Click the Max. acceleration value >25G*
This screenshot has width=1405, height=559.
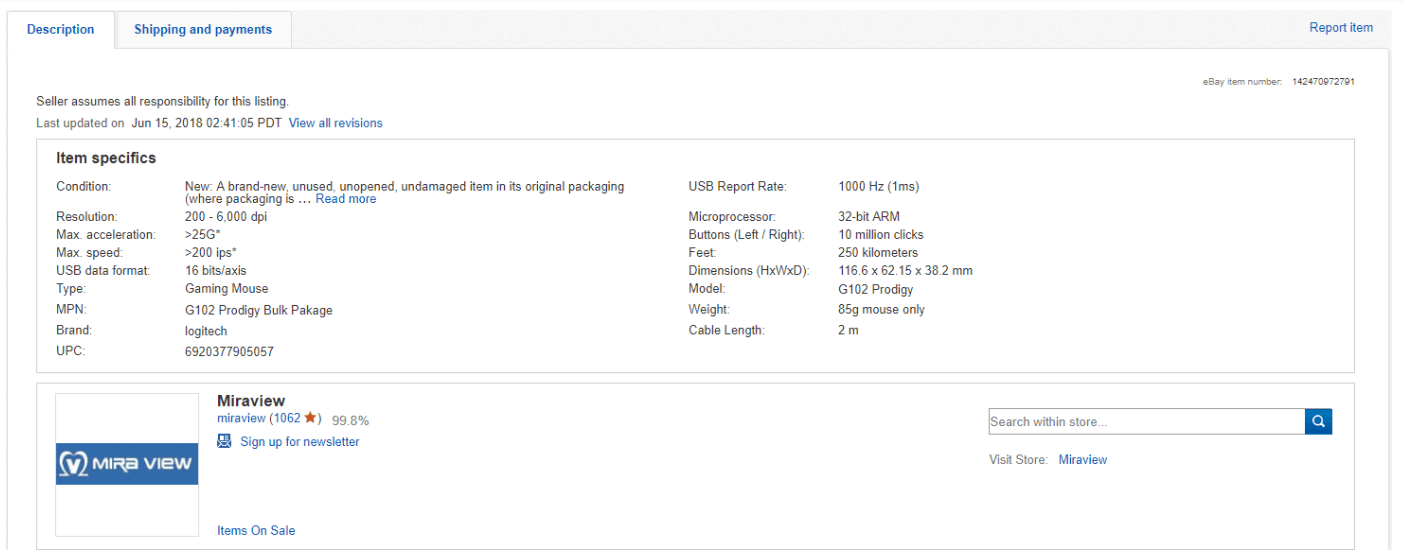click(202, 235)
